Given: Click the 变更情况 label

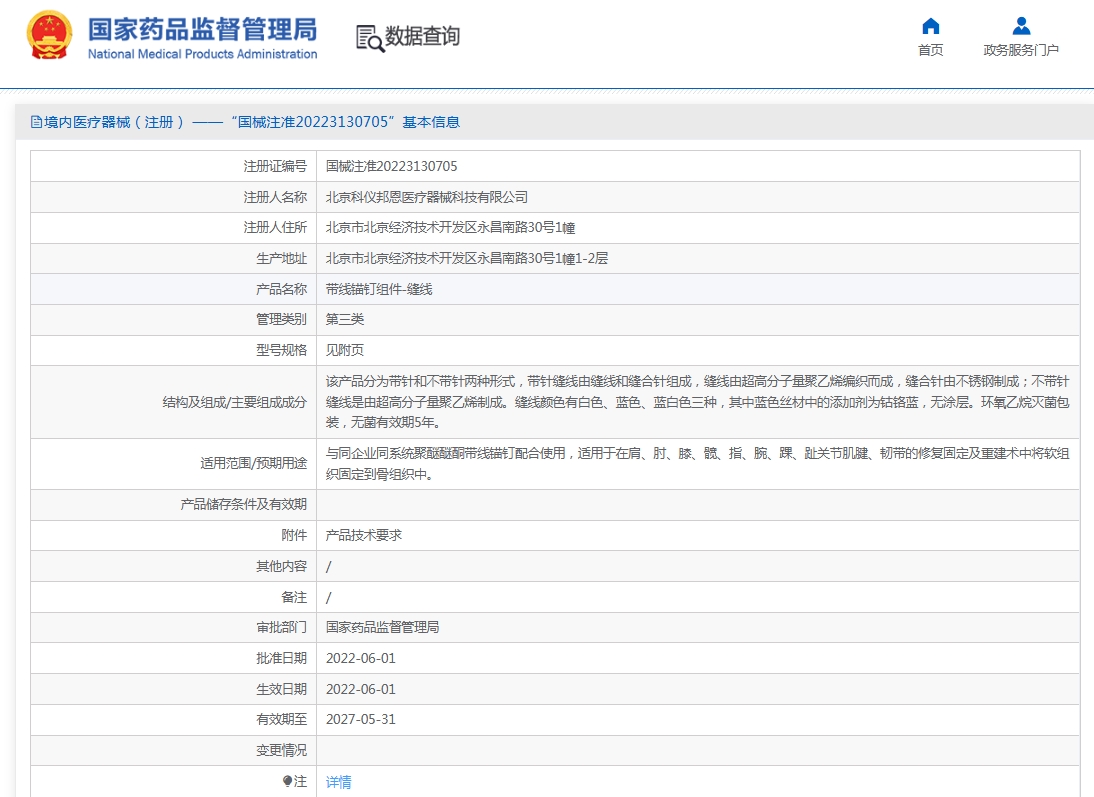Looking at the screenshot, I should 281,750.
